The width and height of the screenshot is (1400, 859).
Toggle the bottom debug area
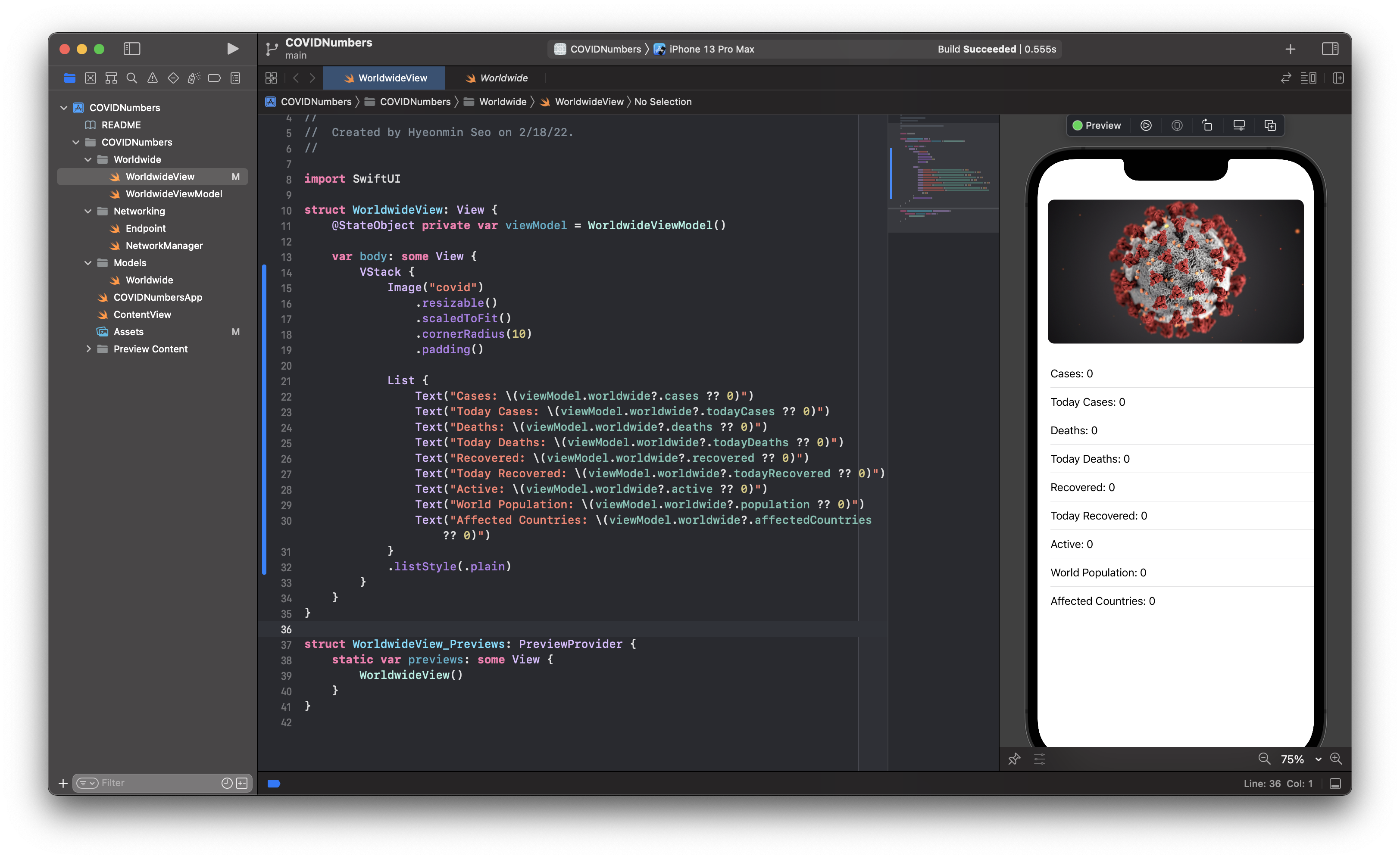click(x=1335, y=784)
